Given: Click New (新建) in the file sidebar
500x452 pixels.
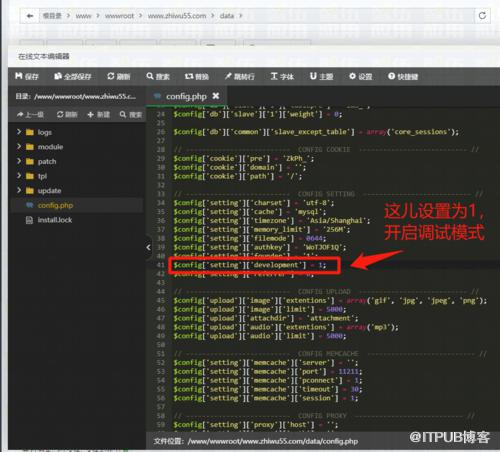Looking at the screenshot, I should click(98, 115).
